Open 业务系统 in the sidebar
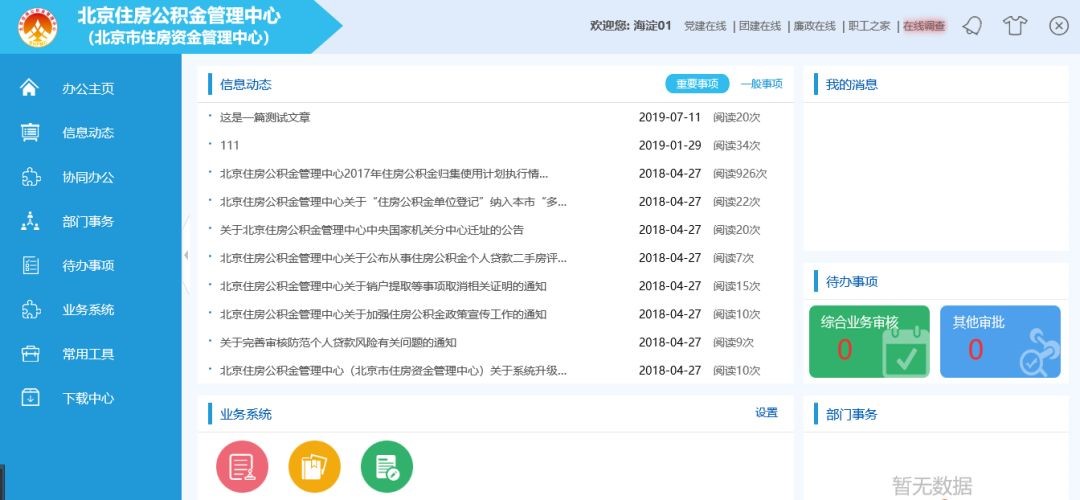 (88, 310)
